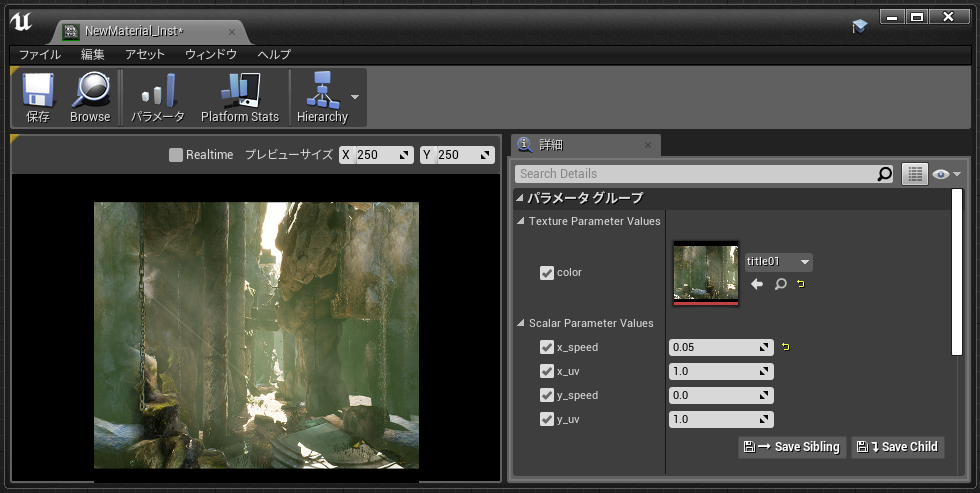980x493 pixels.
Task: Click the y_uv value field
Action: tap(721, 419)
